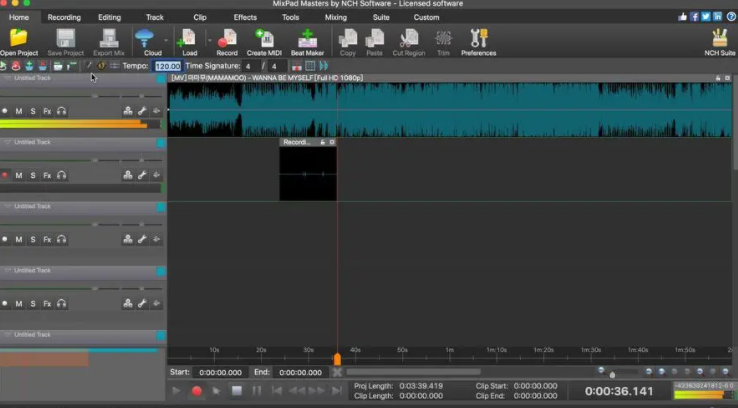
Task: Click the red record button in the transport bar
Action: pyautogui.click(x=197, y=391)
